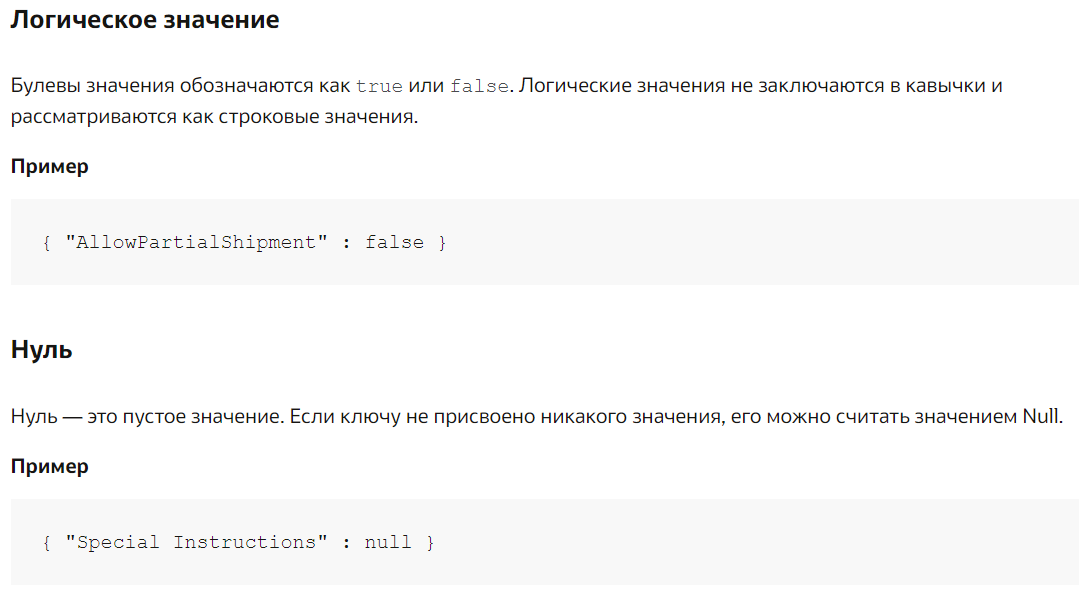Click the "null" value in the second code block
Screen dimensions: 1079x607
[x=388, y=542]
